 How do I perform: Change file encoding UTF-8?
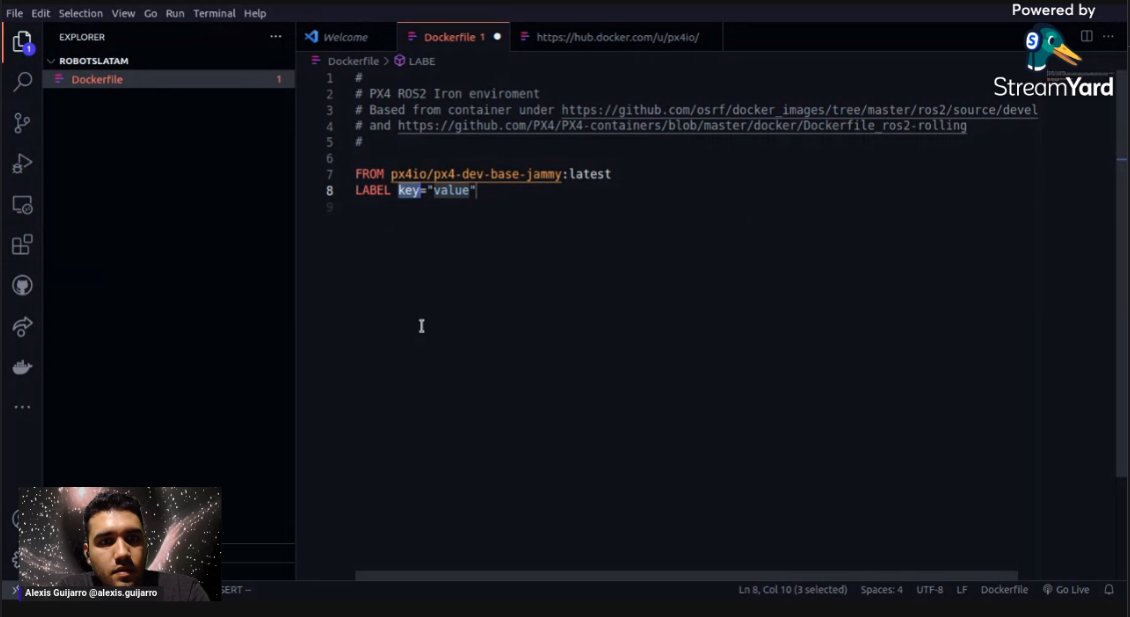[930, 590]
